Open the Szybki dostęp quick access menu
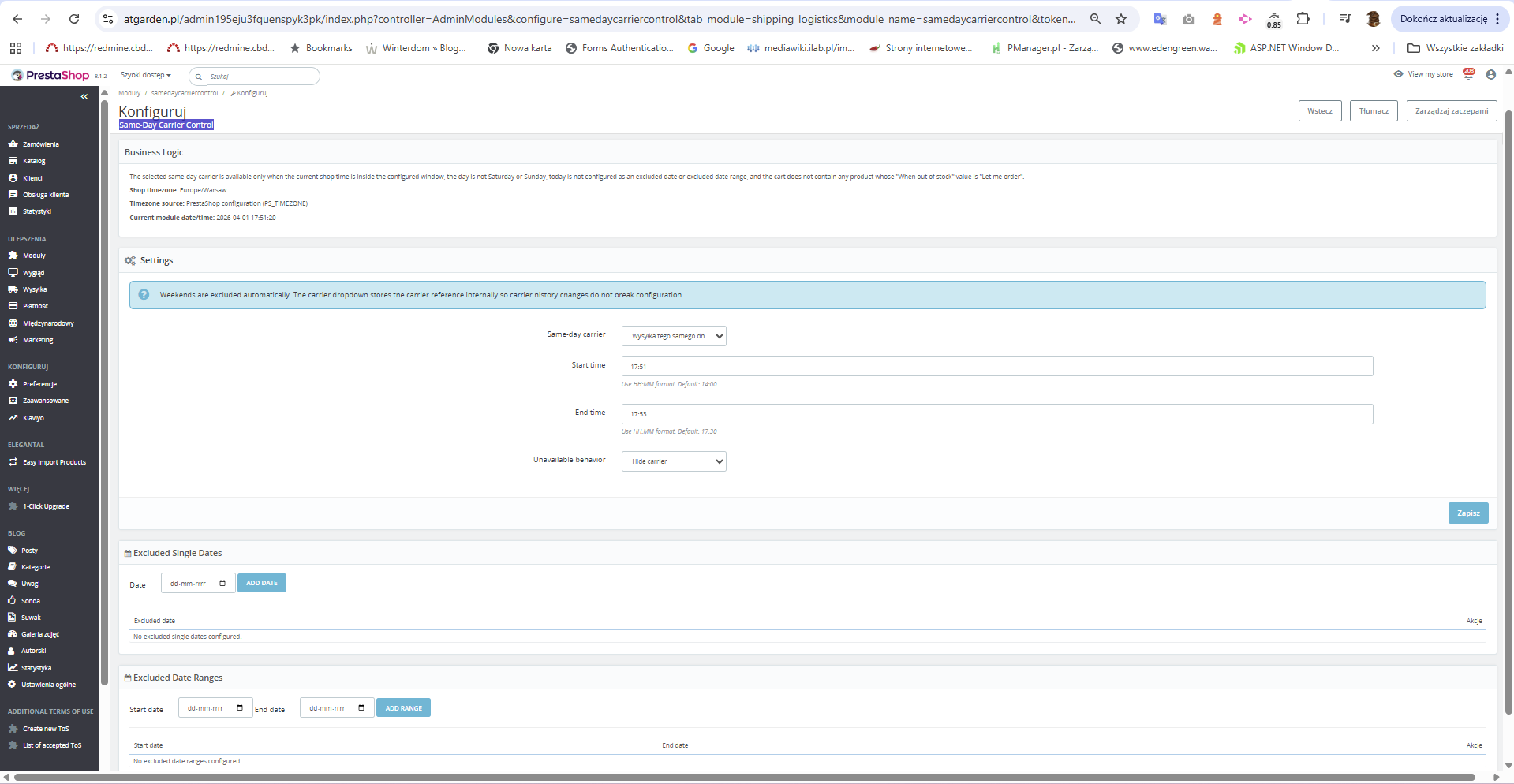The image size is (1514, 784). tap(145, 76)
